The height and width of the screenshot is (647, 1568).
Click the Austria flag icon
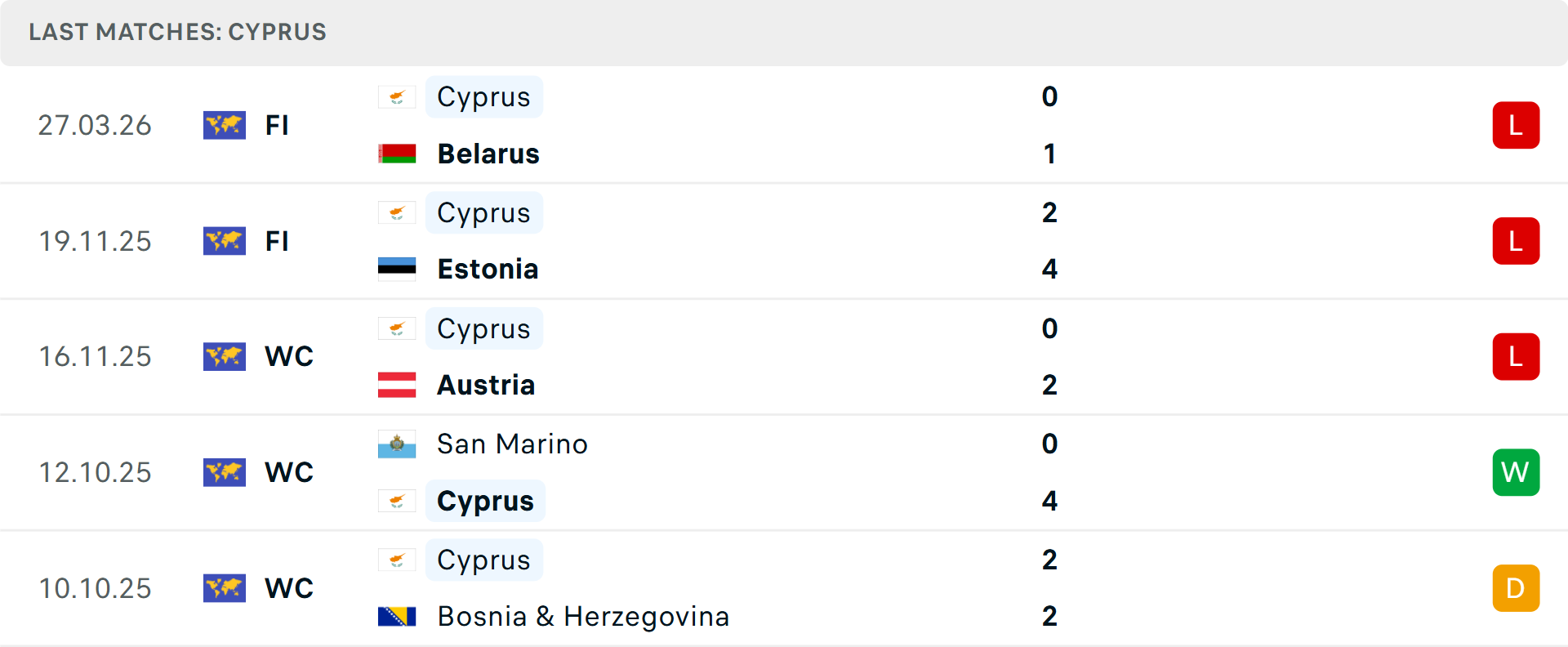click(x=397, y=385)
